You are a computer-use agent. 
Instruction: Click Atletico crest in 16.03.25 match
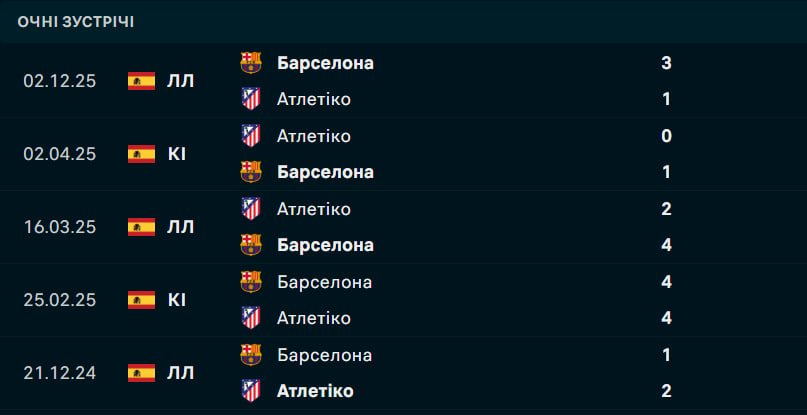point(251,209)
